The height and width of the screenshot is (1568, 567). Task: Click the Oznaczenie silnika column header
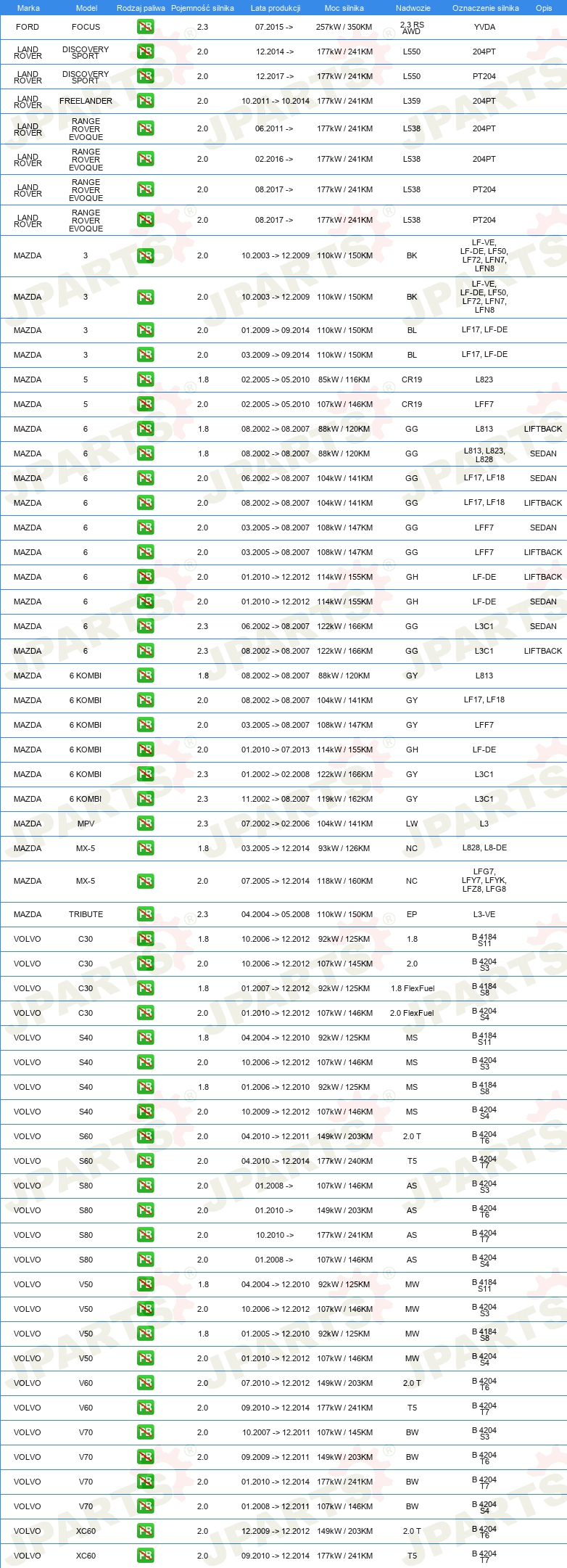485,8
